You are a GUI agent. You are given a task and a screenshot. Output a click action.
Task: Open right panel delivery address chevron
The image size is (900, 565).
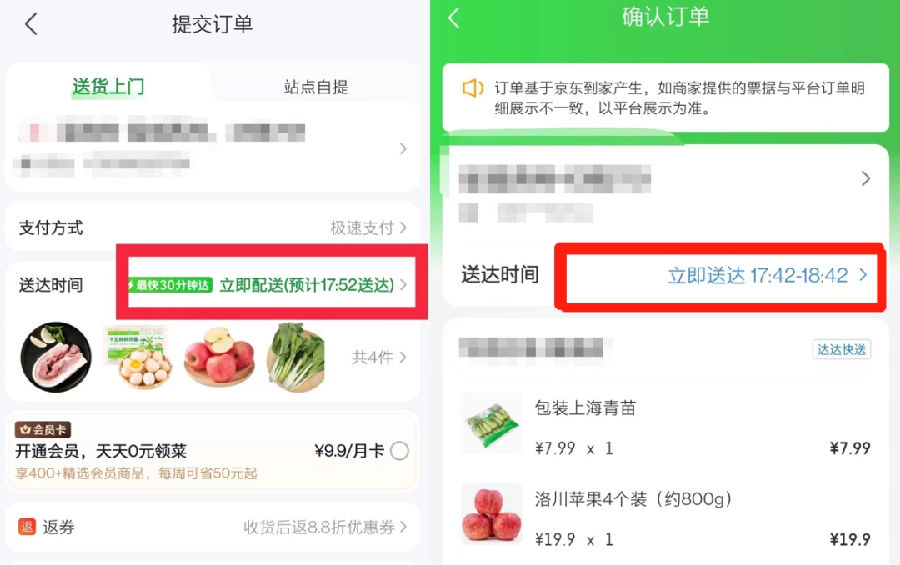pos(866,179)
